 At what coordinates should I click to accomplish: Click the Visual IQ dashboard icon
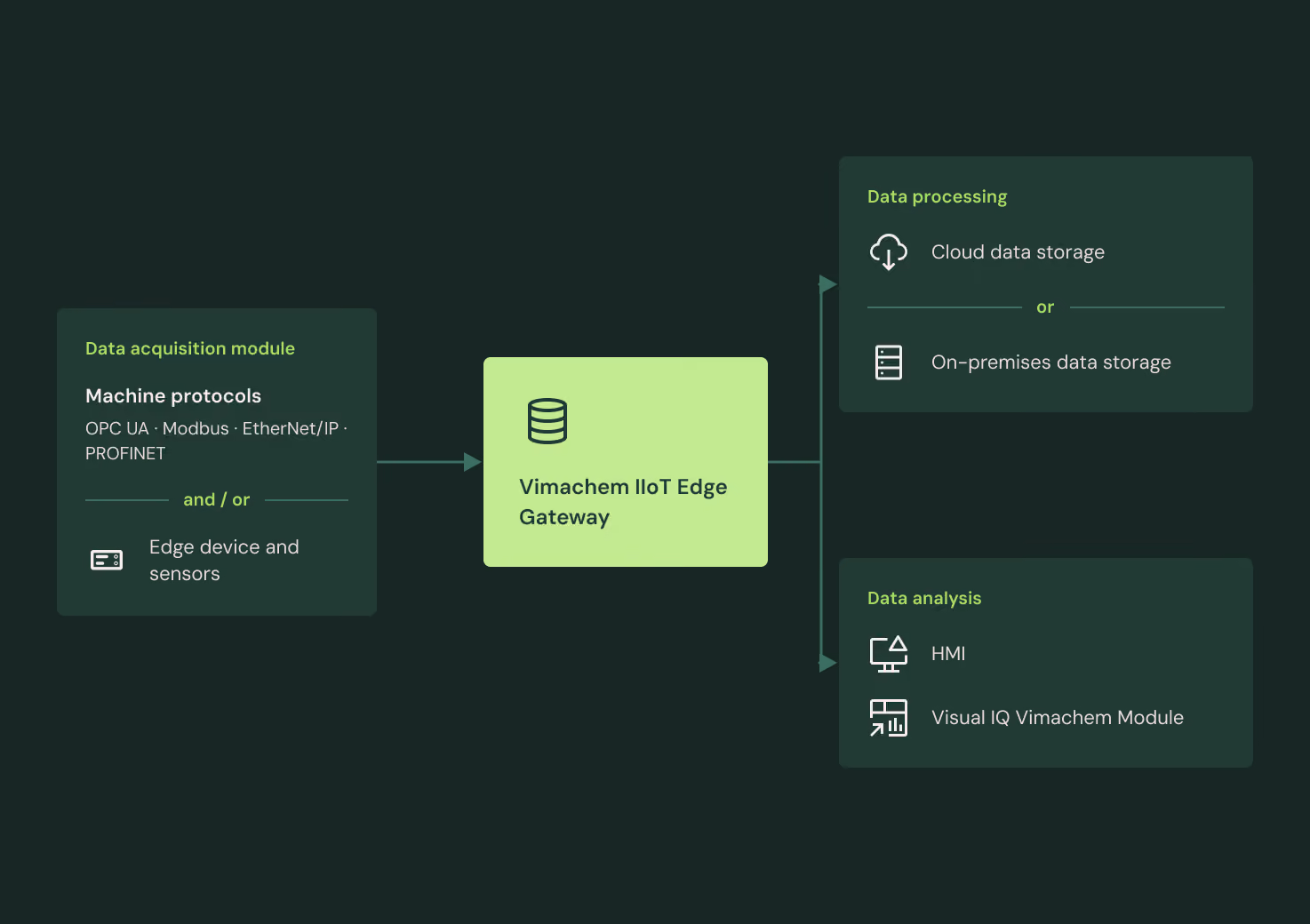[x=889, y=718]
